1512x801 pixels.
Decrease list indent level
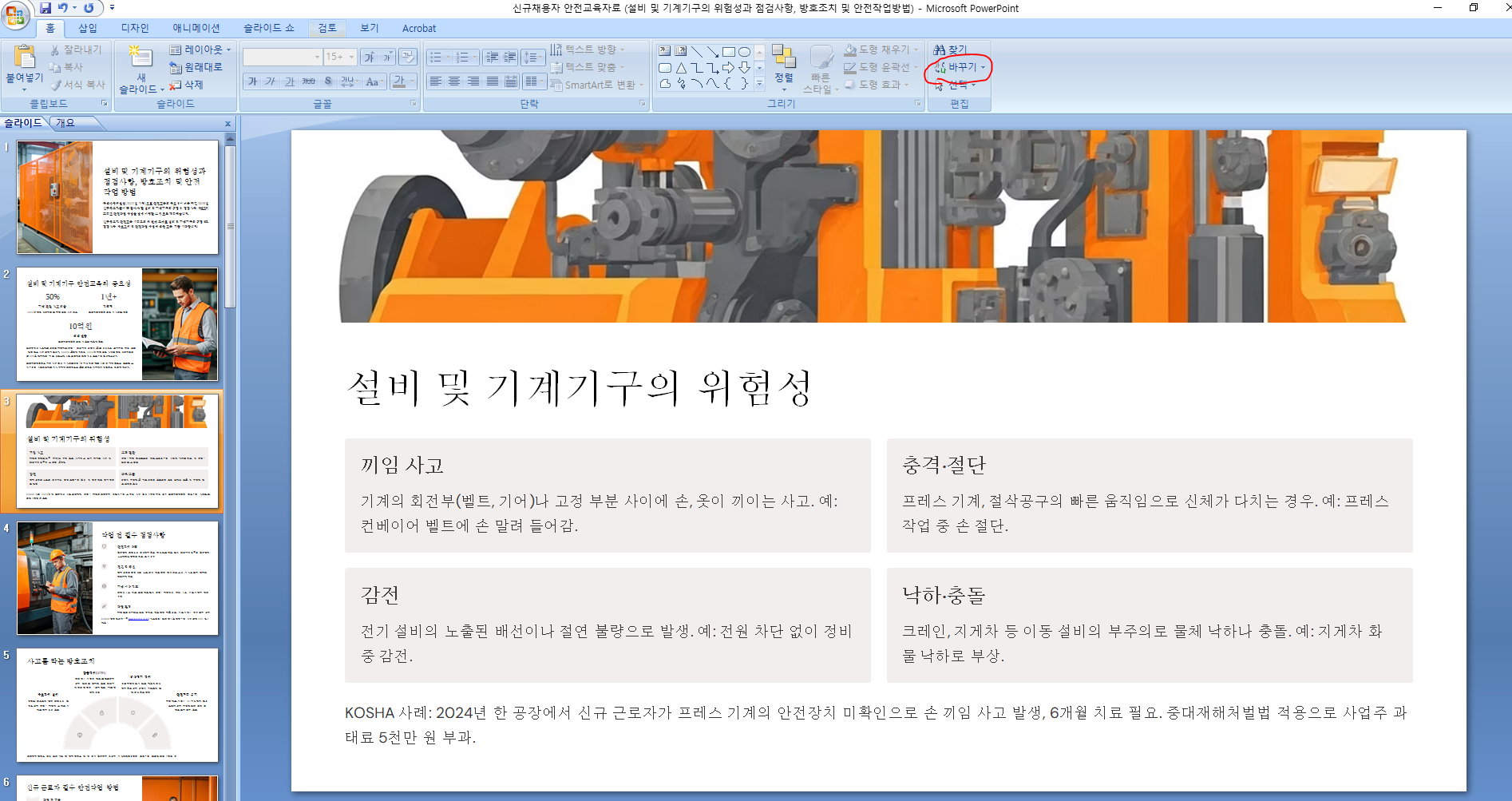tap(492, 57)
